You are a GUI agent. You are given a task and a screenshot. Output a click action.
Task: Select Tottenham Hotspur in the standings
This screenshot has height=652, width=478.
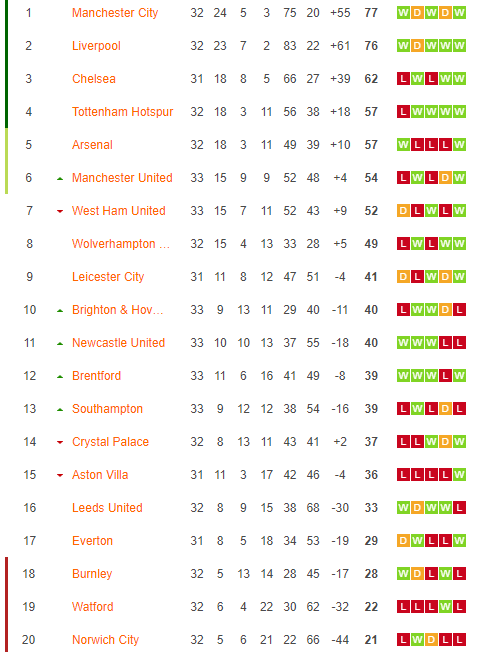(x=122, y=112)
